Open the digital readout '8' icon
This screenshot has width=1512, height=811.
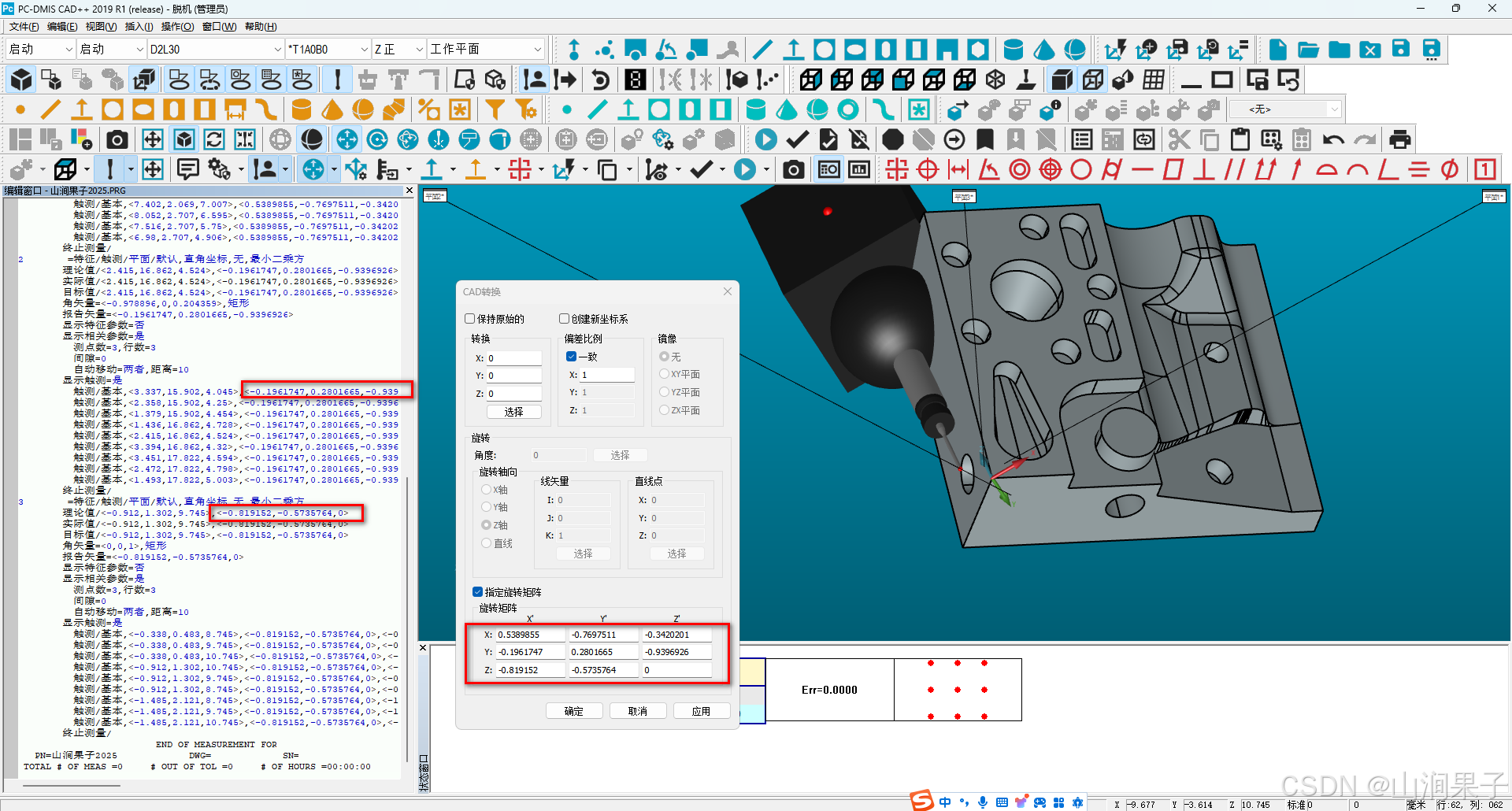[636, 80]
